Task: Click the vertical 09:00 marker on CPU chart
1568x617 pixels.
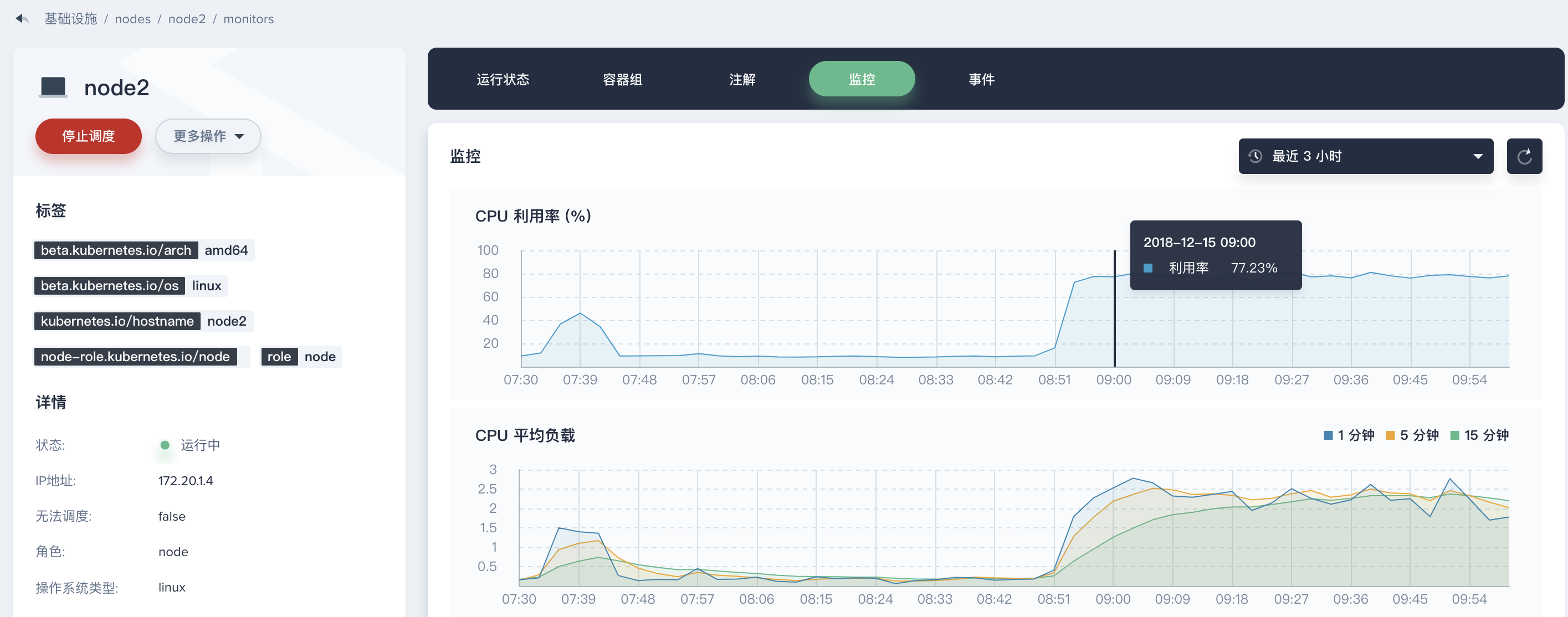Action: (1115, 308)
